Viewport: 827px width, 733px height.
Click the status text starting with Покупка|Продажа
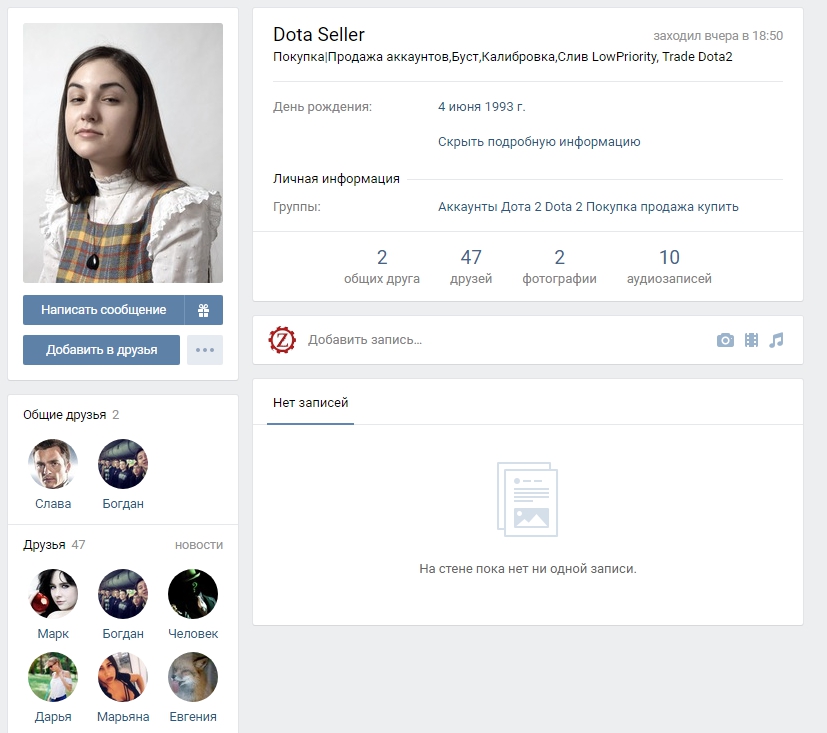pos(503,57)
